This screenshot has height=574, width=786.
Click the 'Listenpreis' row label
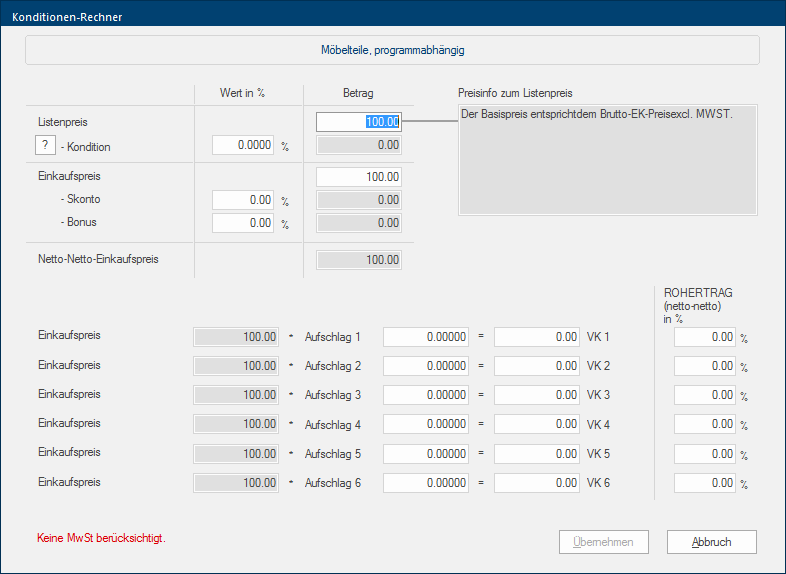pyautogui.click(x=63, y=122)
